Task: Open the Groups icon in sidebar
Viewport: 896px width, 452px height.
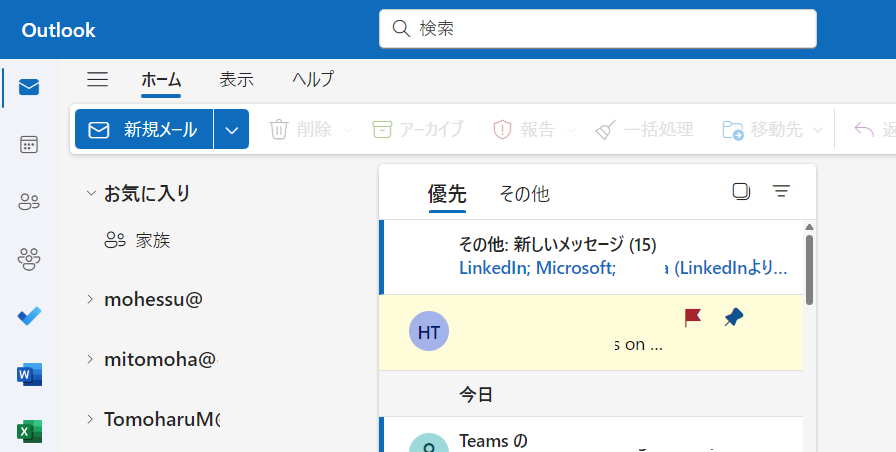Action: pyautogui.click(x=29, y=259)
